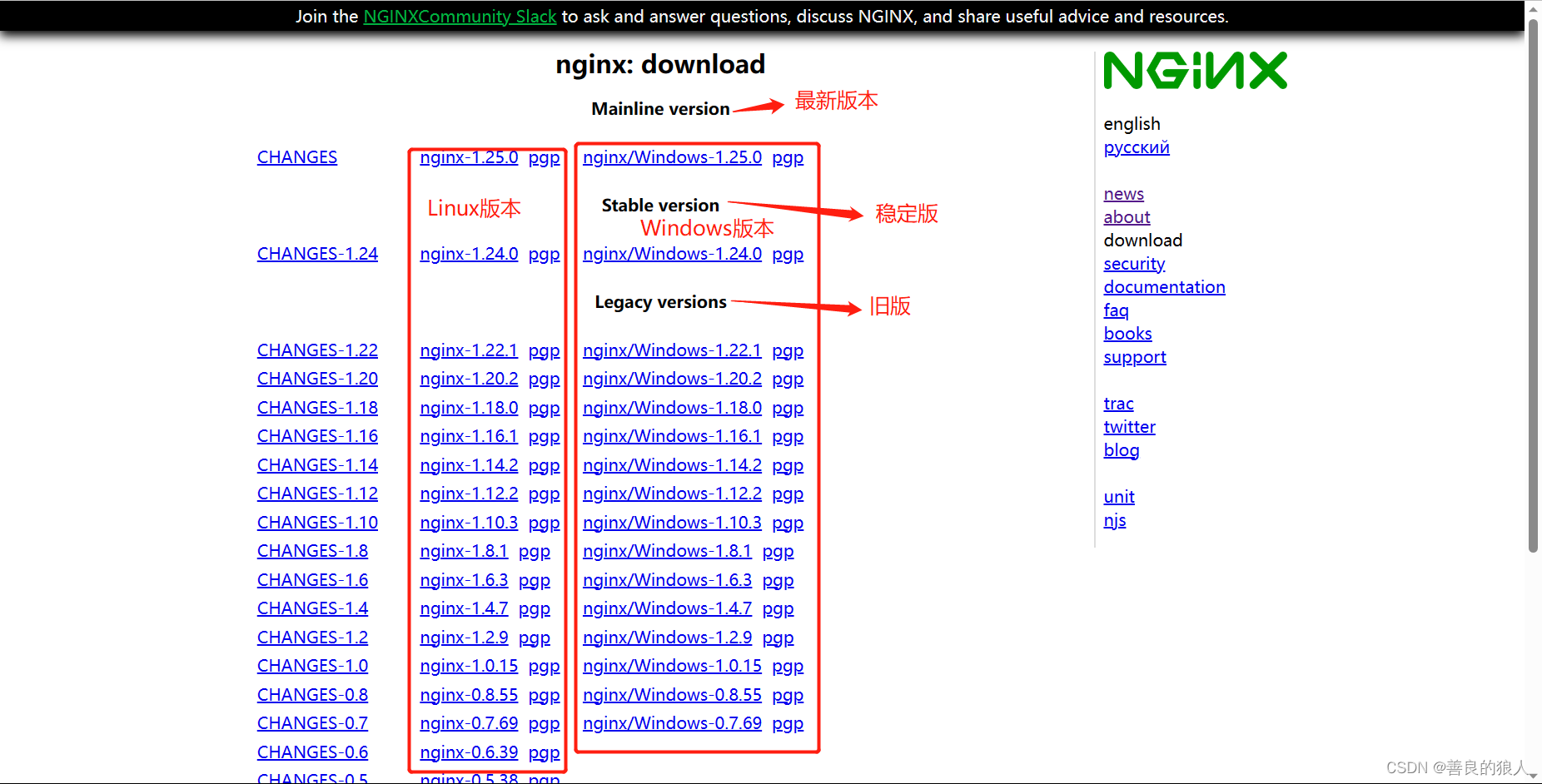Open the about page
Screen dimensions: 1542x784
pos(1127,217)
